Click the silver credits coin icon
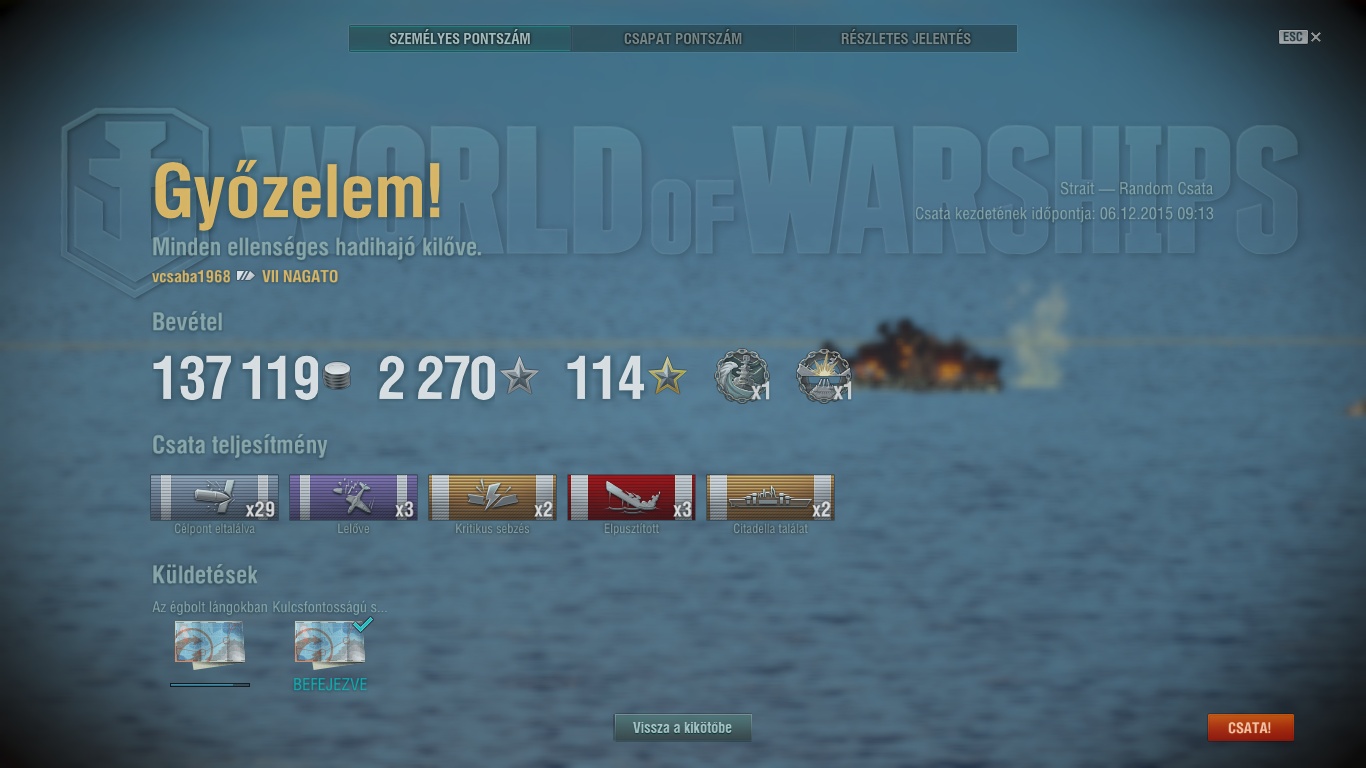 338,377
